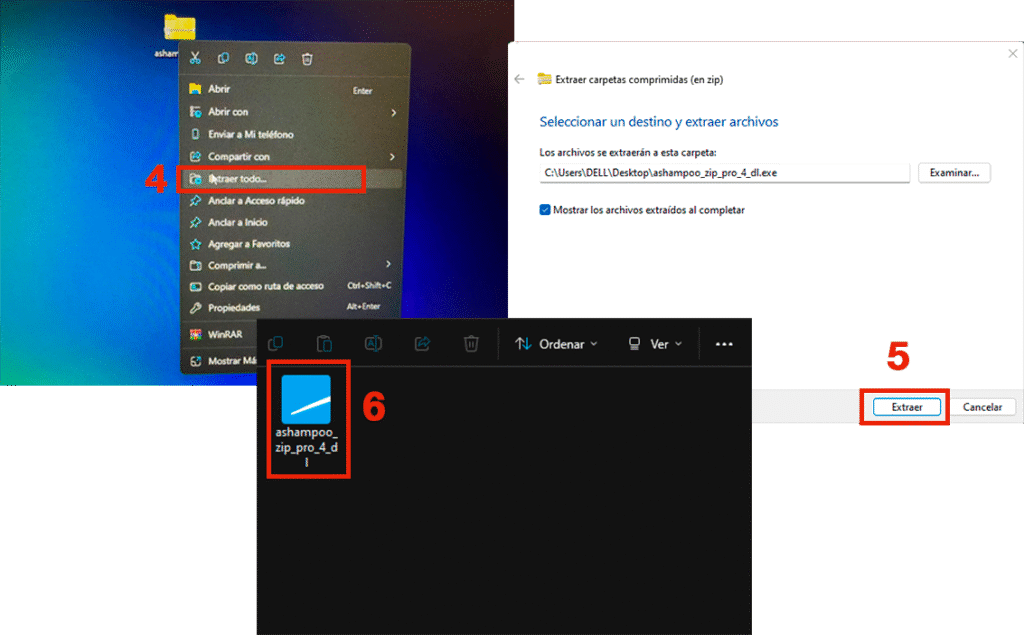Click the Examinar... button
Viewport: 1024px width, 635px height.
point(954,173)
